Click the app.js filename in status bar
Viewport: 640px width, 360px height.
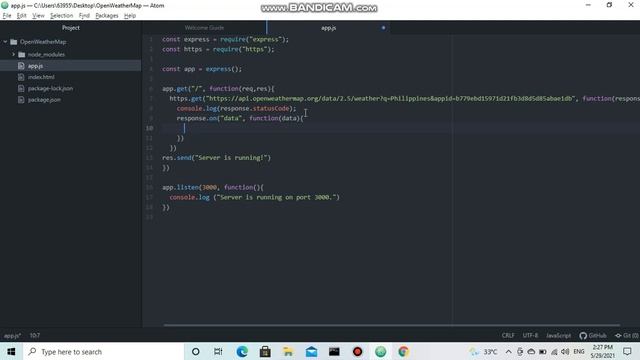point(12,336)
